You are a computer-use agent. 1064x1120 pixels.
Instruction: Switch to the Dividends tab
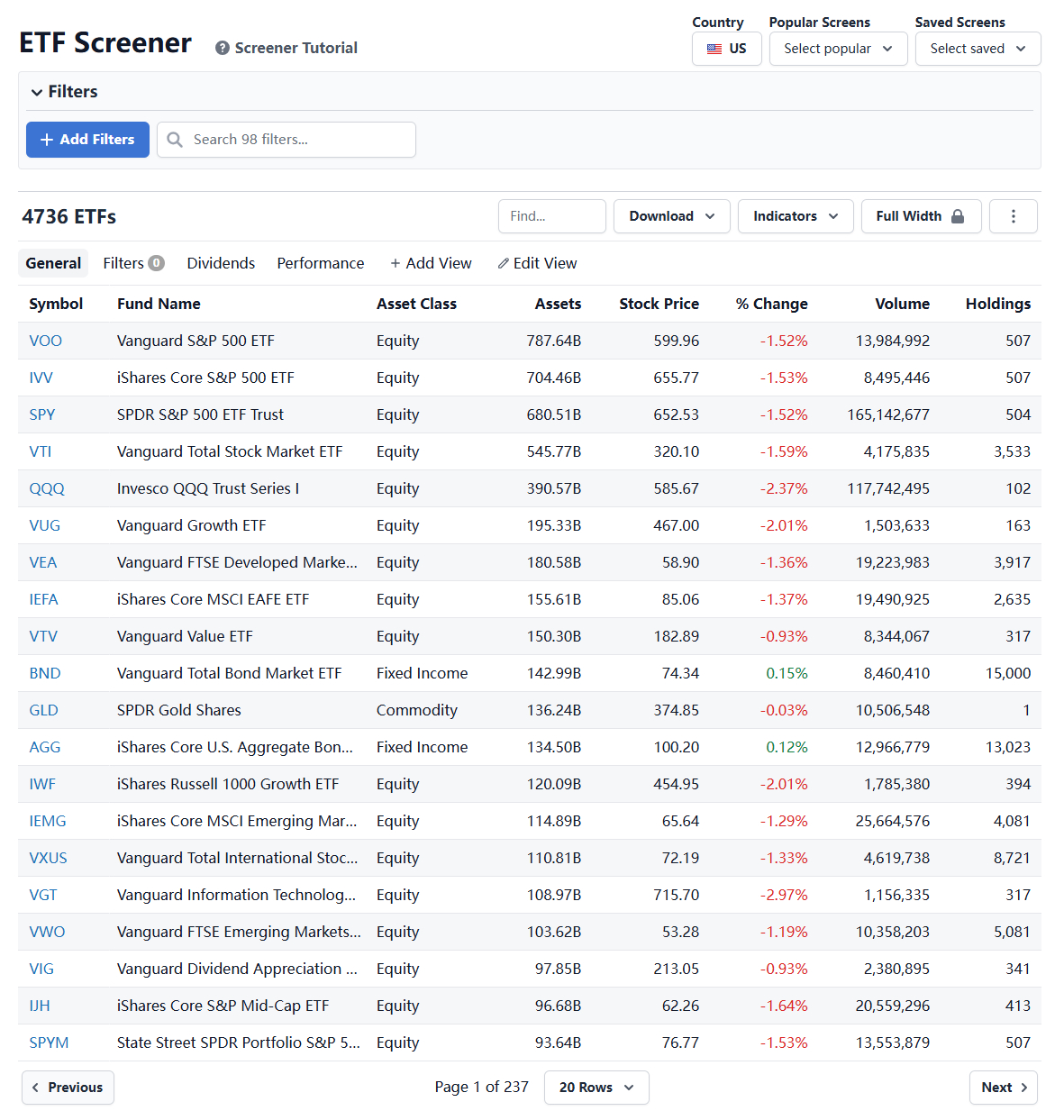coord(221,263)
